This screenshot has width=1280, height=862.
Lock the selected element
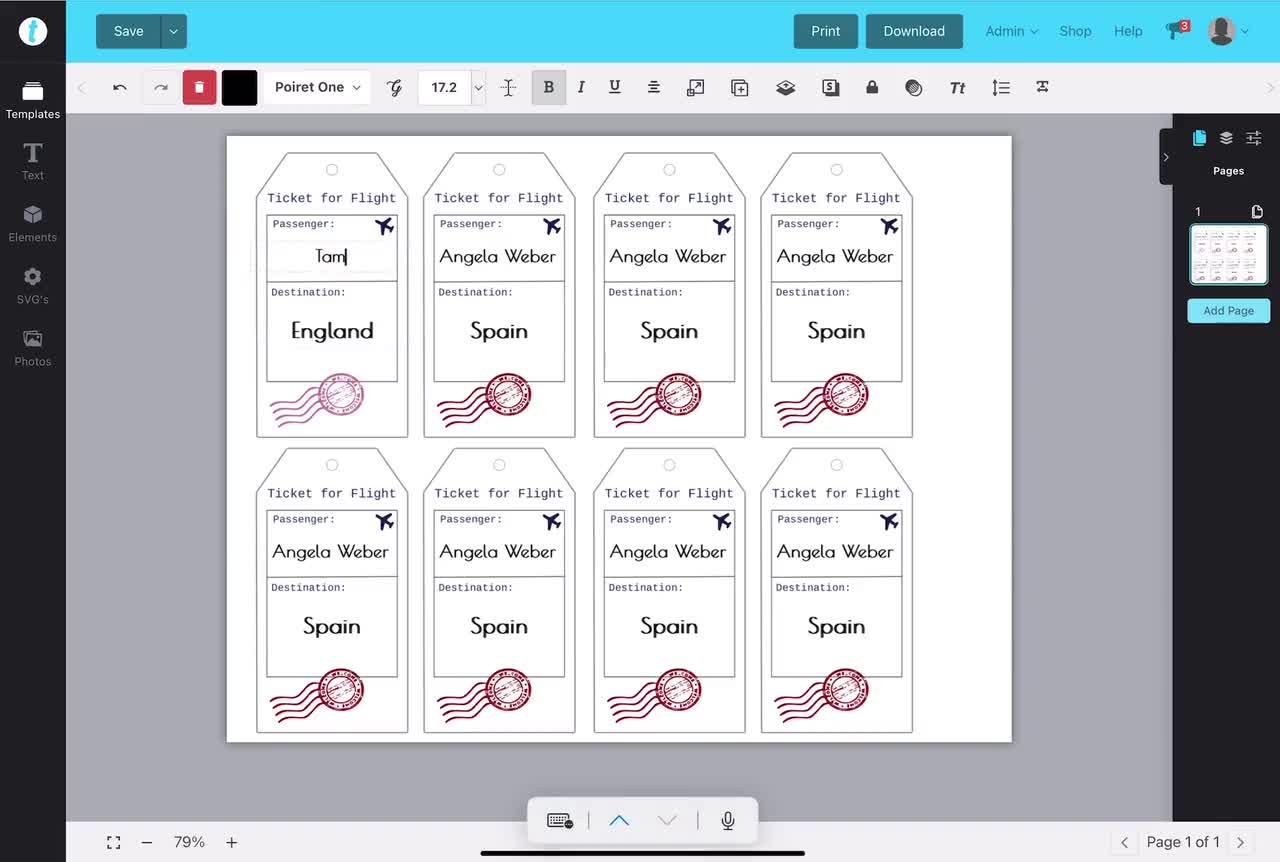click(872, 87)
